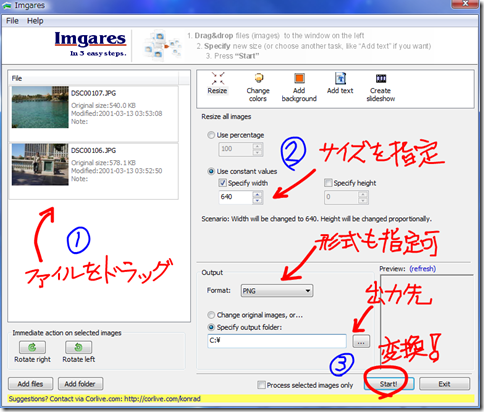
Task: Click the browse output folder ellipsis button
Action: click(361, 341)
